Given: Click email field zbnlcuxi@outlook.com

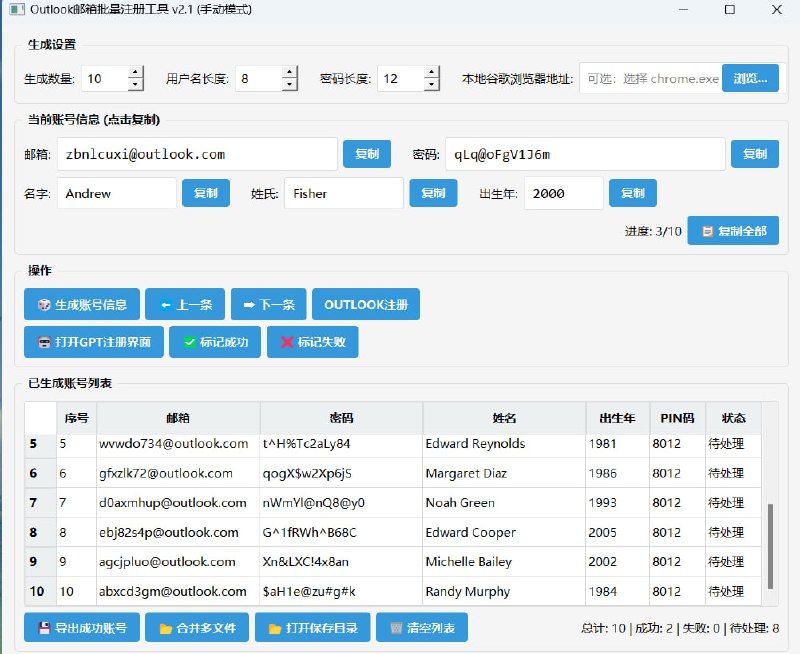Looking at the screenshot, I should [197, 154].
